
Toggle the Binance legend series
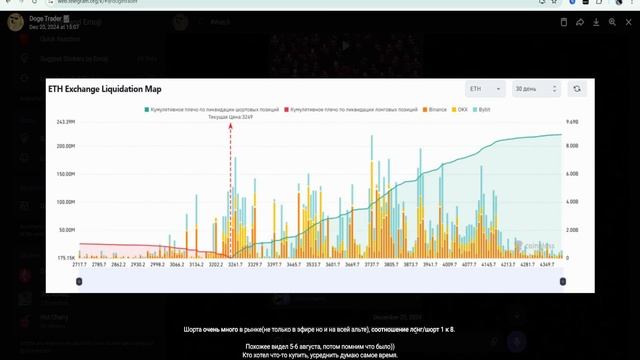(x=435, y=109)
